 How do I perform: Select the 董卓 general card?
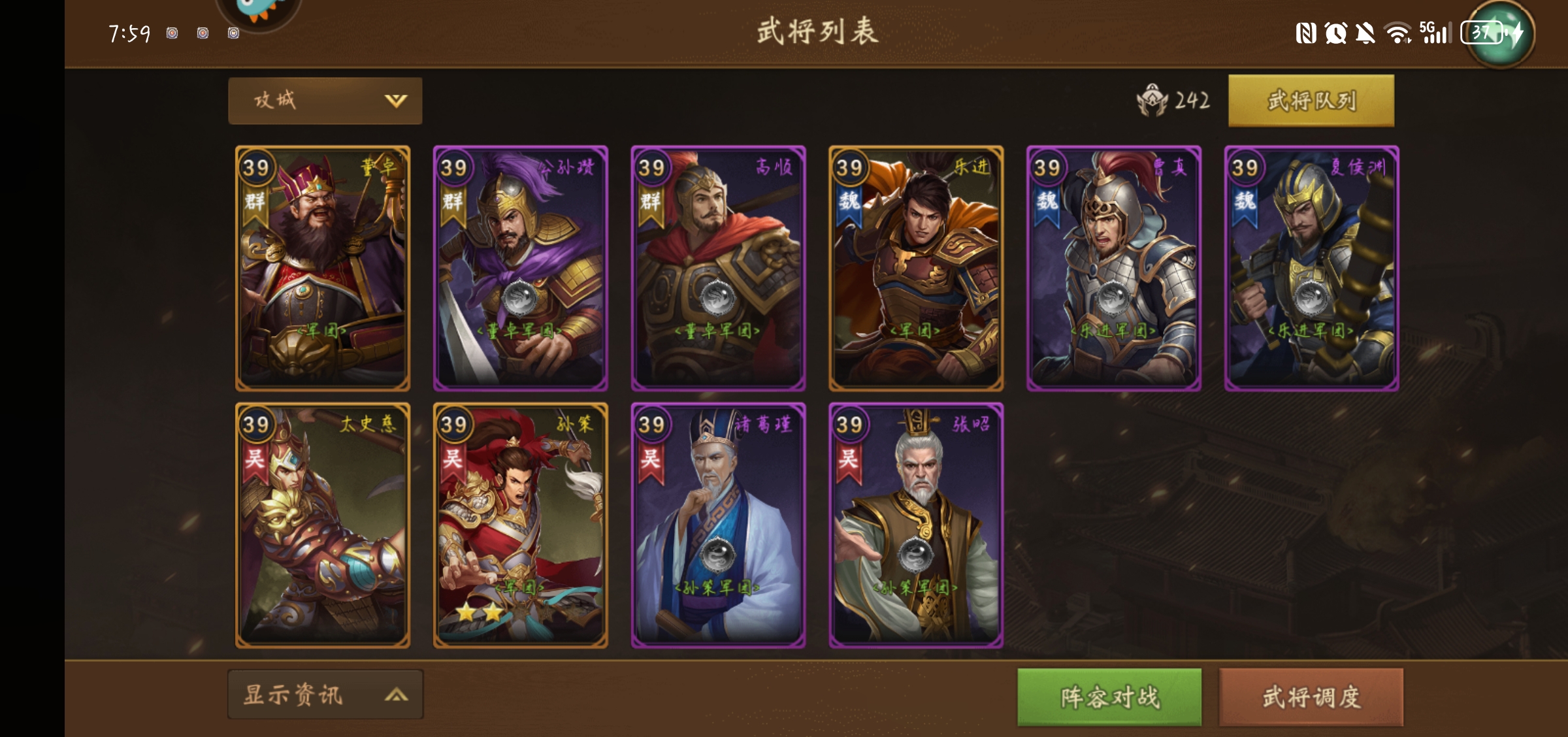click(x=323, y=269)
